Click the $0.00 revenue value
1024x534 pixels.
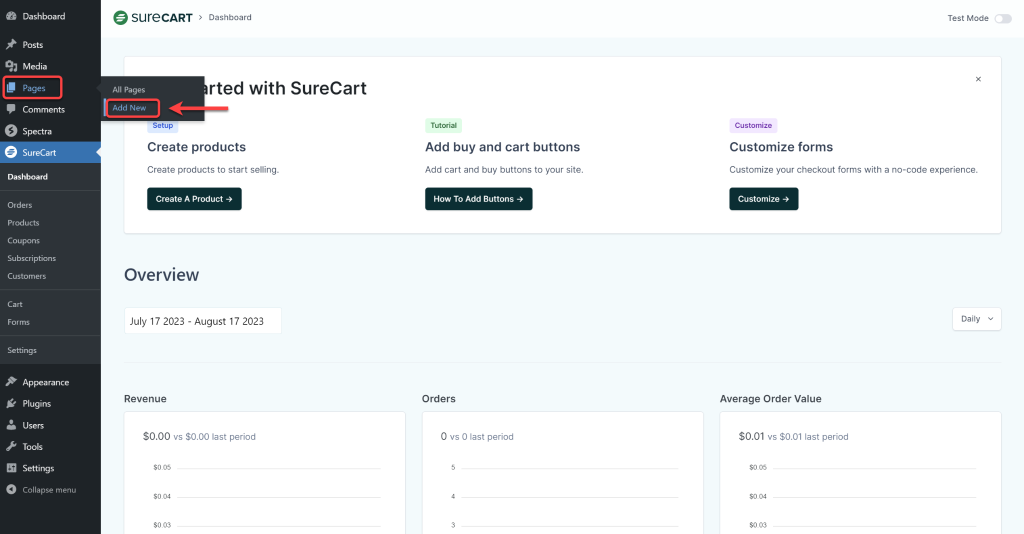click(157, 436)
